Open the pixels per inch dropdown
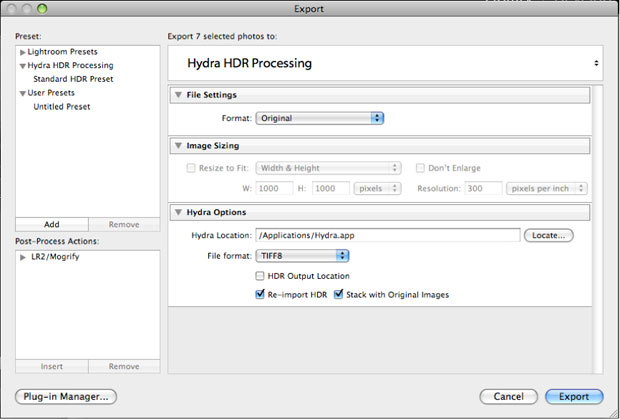 pos(547,189)
